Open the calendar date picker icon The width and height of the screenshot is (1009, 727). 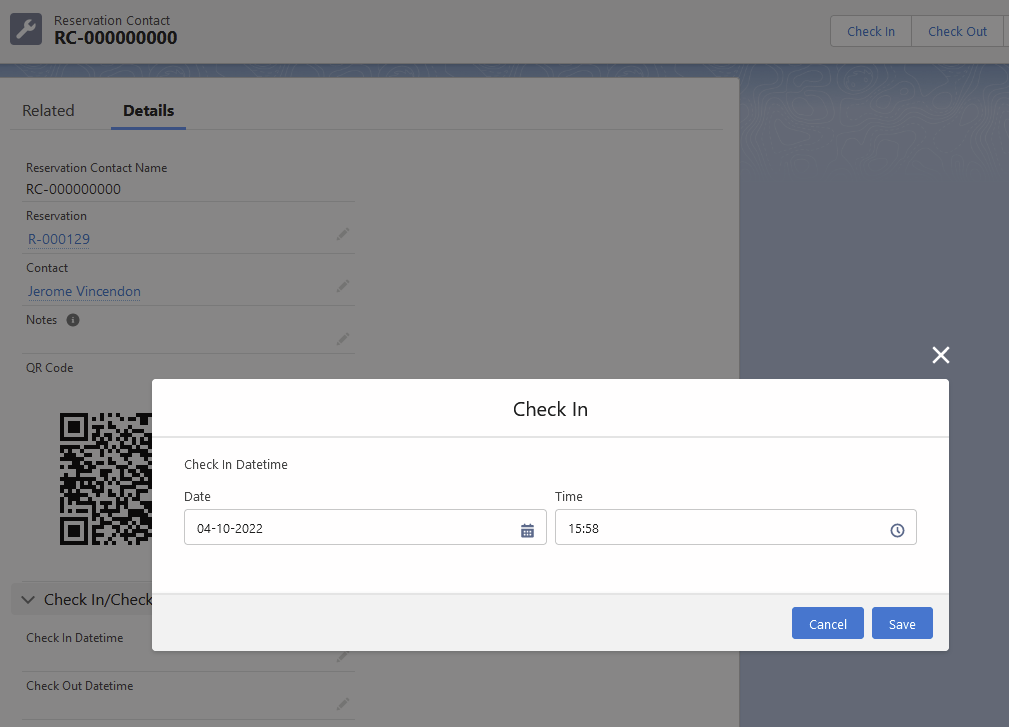coord(527,530)
